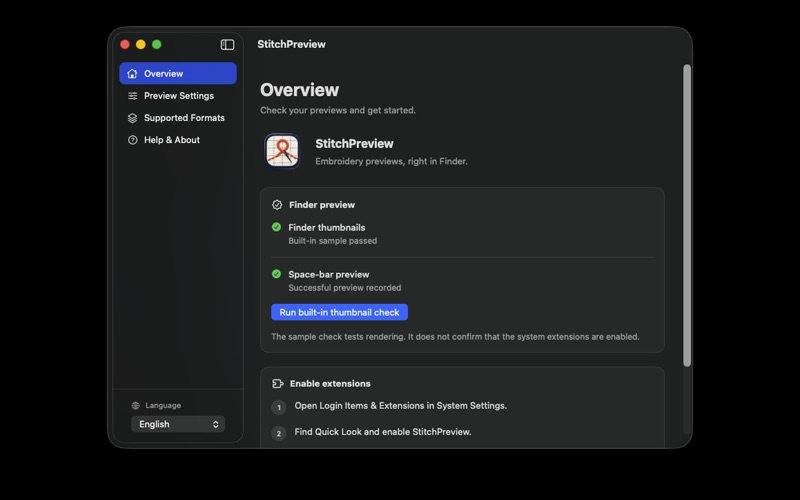Click the Language globe icon

coord(135,406)
